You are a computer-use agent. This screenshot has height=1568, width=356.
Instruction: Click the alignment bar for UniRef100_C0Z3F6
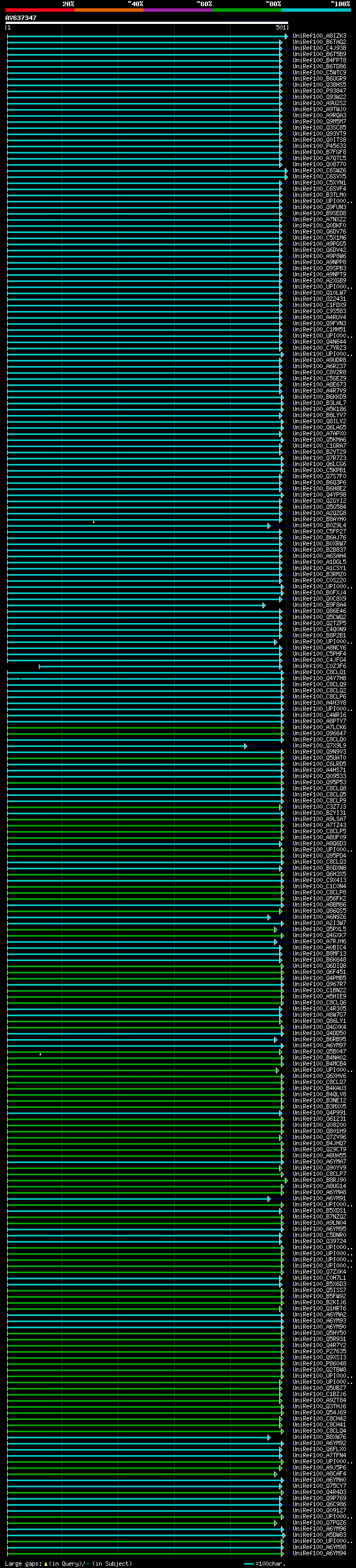pos(161,666)
